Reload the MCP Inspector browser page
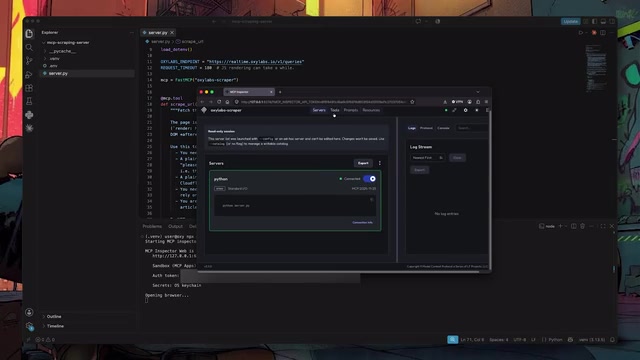This screenshot has height=360, width=640. pos(219,102)
